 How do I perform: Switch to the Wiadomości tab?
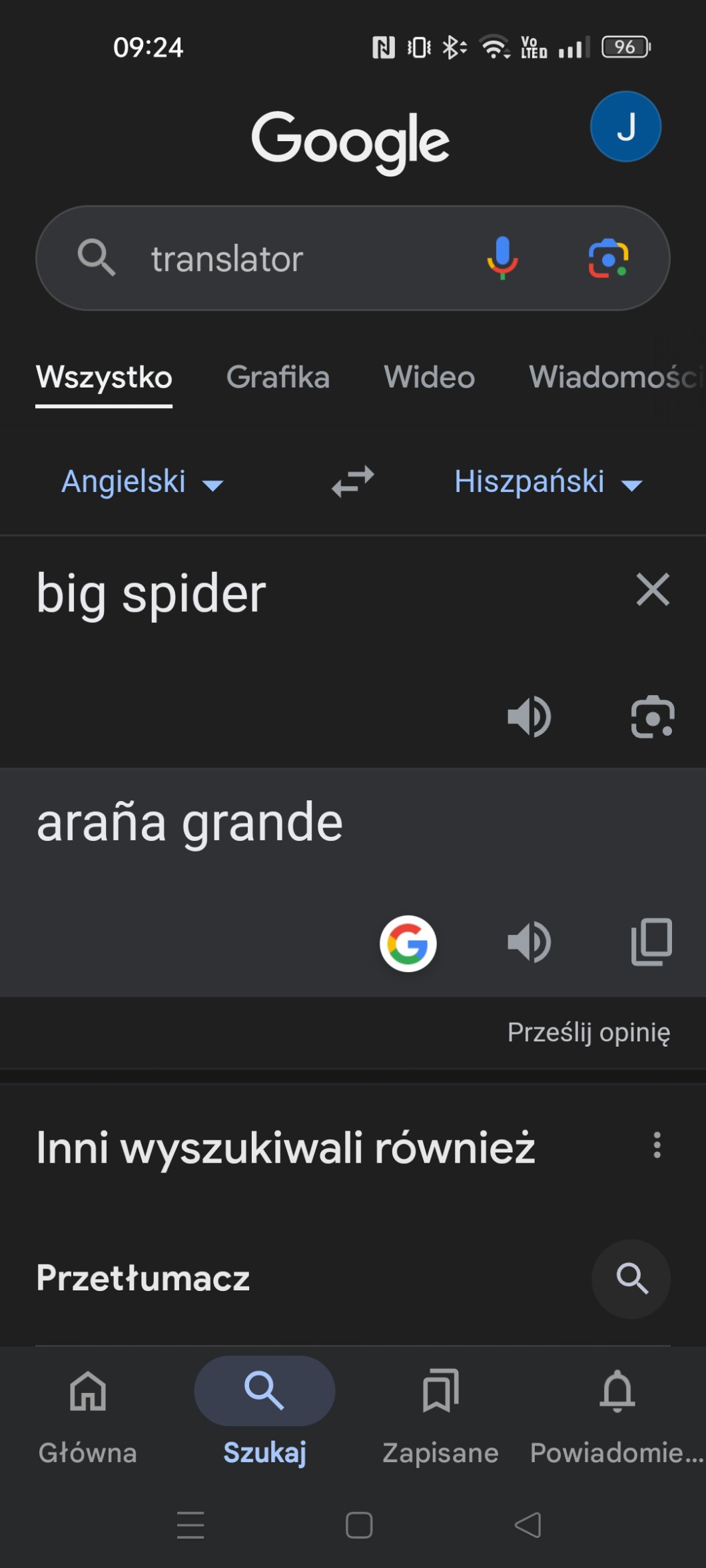614,378
